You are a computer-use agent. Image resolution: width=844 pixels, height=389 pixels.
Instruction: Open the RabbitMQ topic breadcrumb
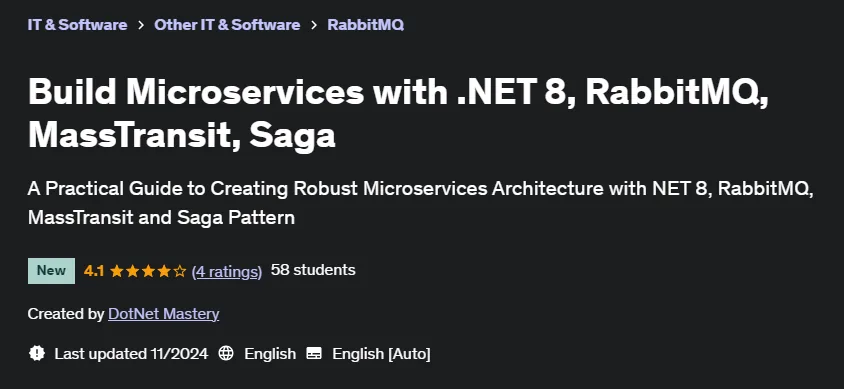(x=365, y=25)
